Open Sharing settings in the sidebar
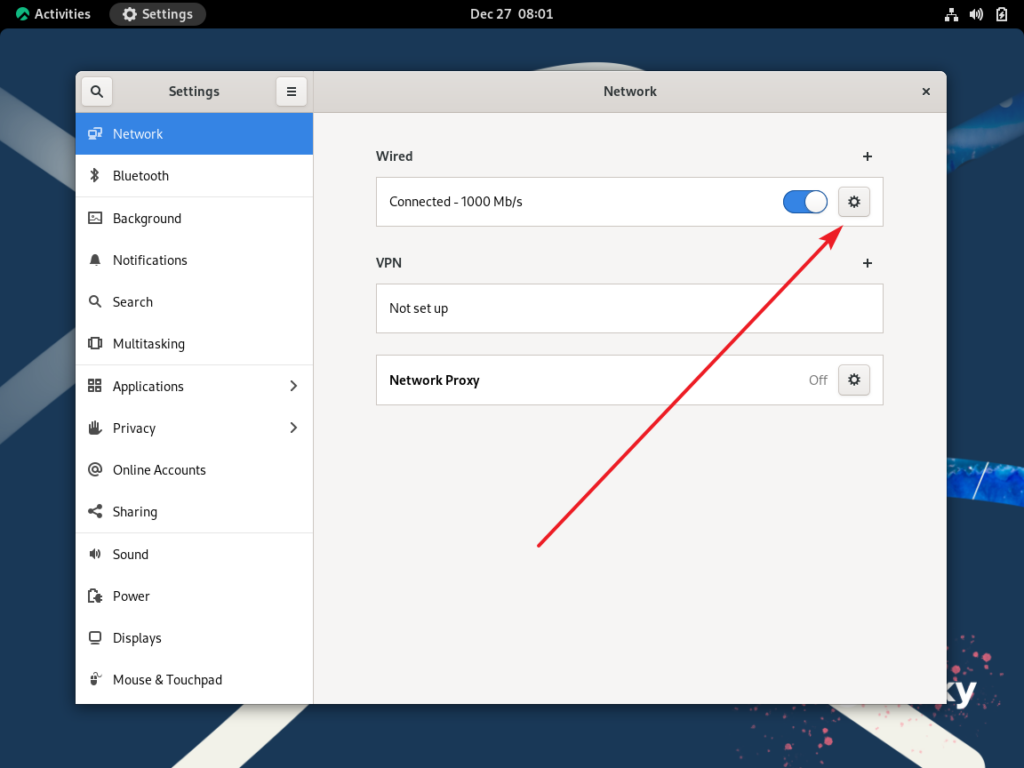 [94, 511]
